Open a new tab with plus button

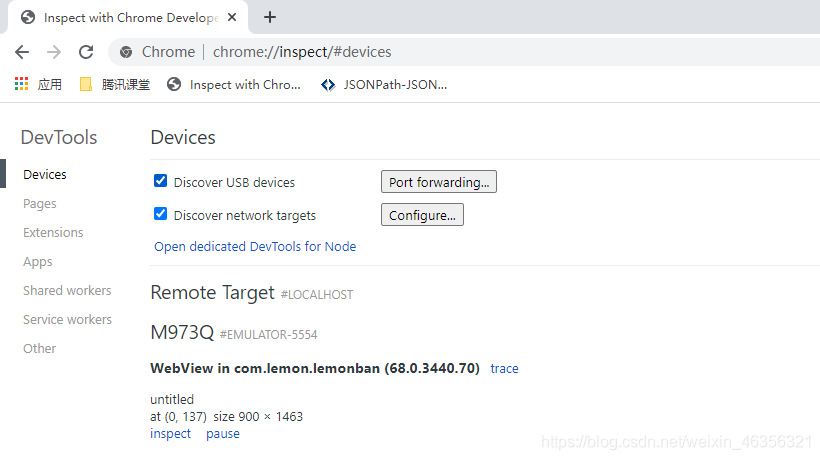pos(270,17)
